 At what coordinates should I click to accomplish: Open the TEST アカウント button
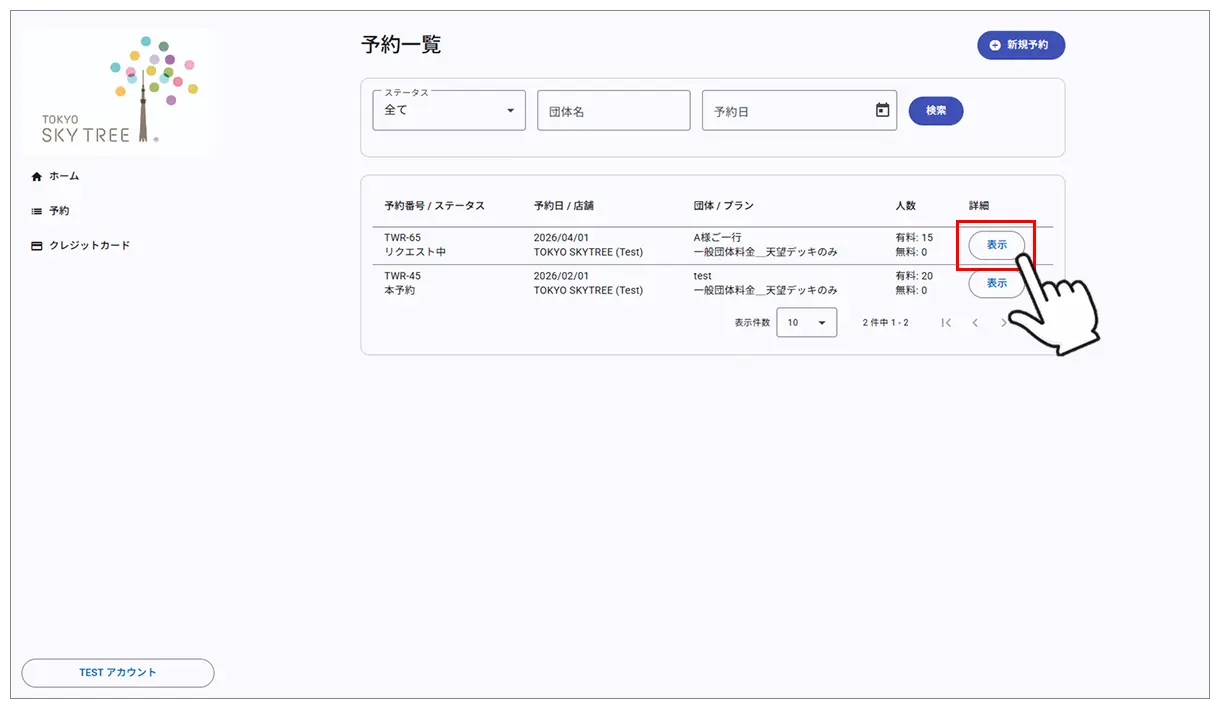click(117, 672)
